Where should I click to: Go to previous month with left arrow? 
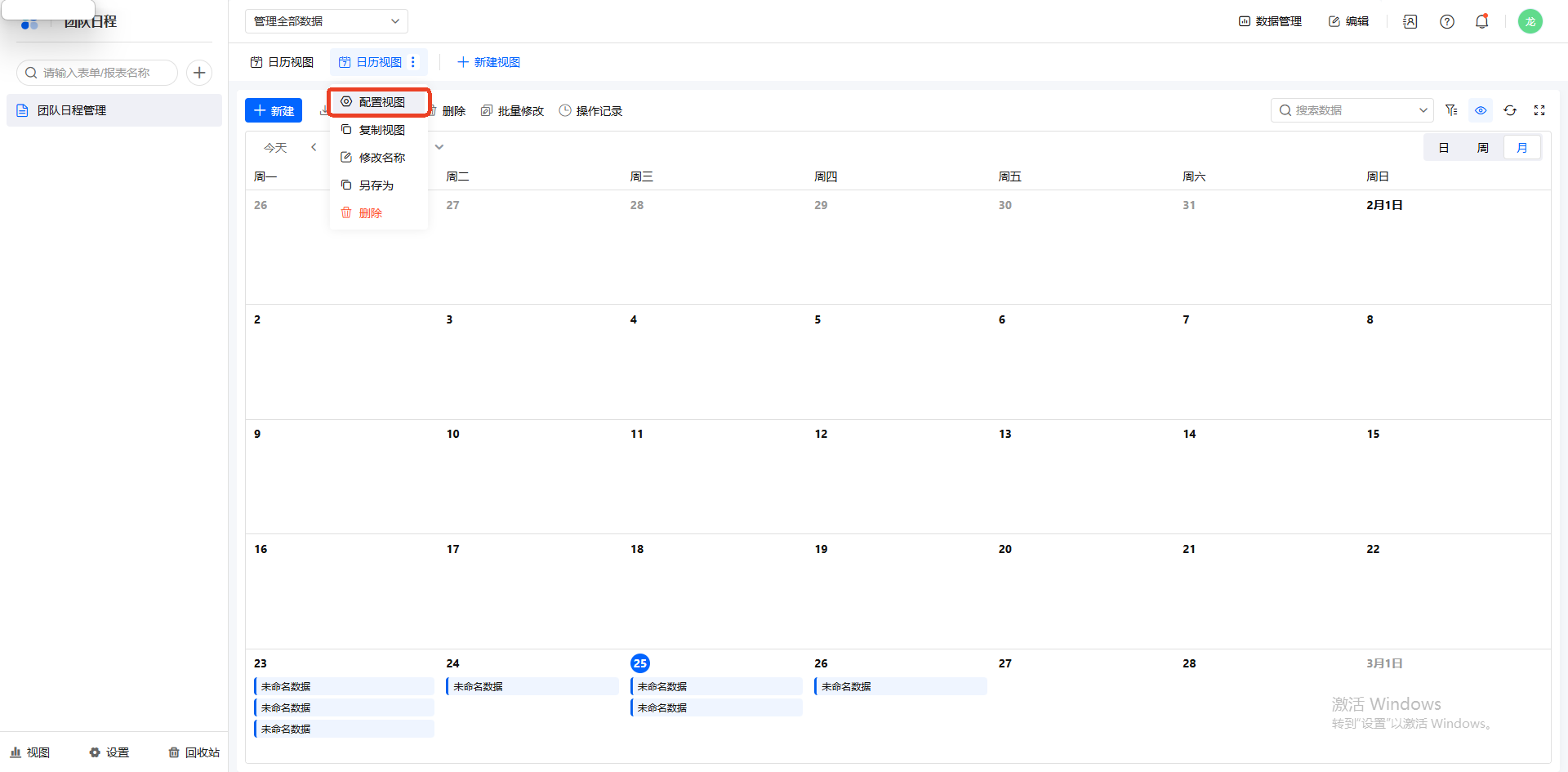pos(314,147)
